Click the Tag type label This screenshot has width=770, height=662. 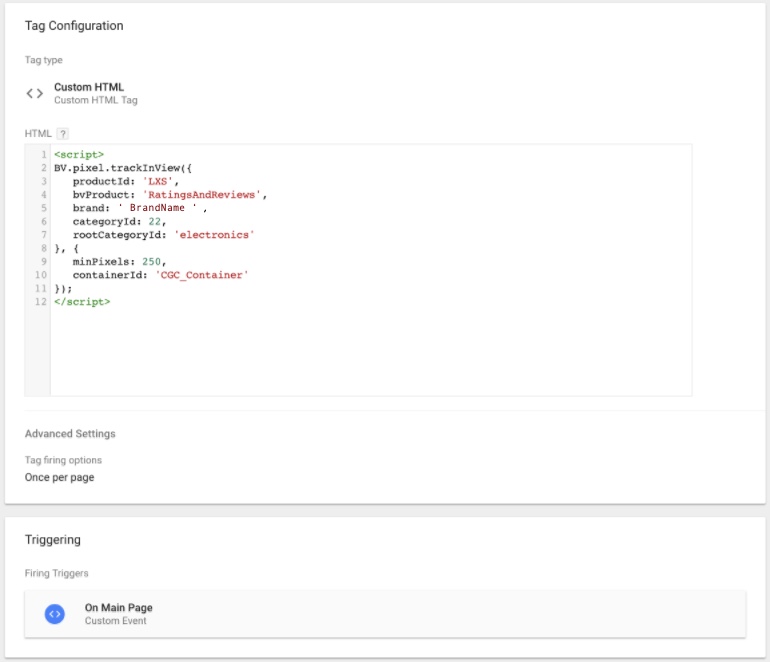(x=44, y=60)
